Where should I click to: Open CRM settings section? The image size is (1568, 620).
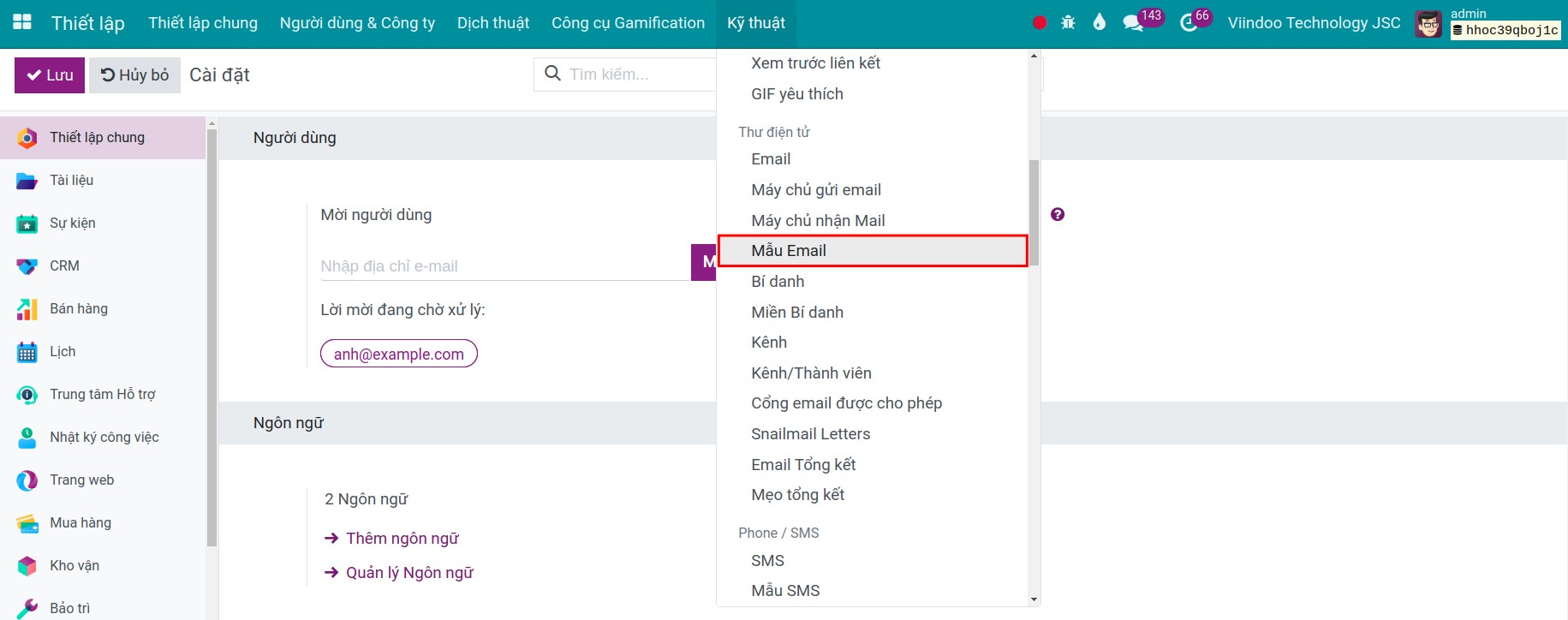(x=103, y=266)
